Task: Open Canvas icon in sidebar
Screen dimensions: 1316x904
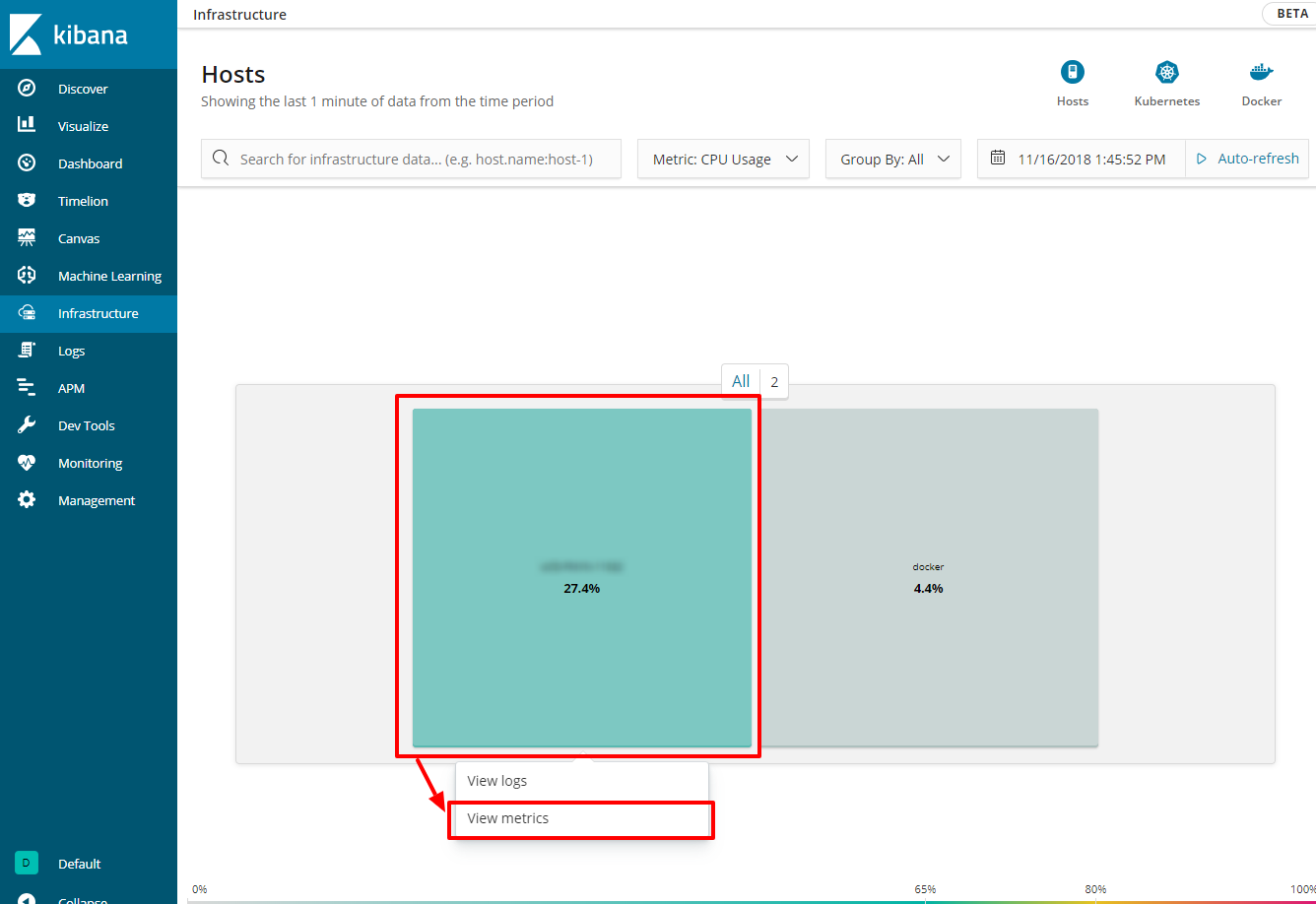Action: [x=27, y=238]
